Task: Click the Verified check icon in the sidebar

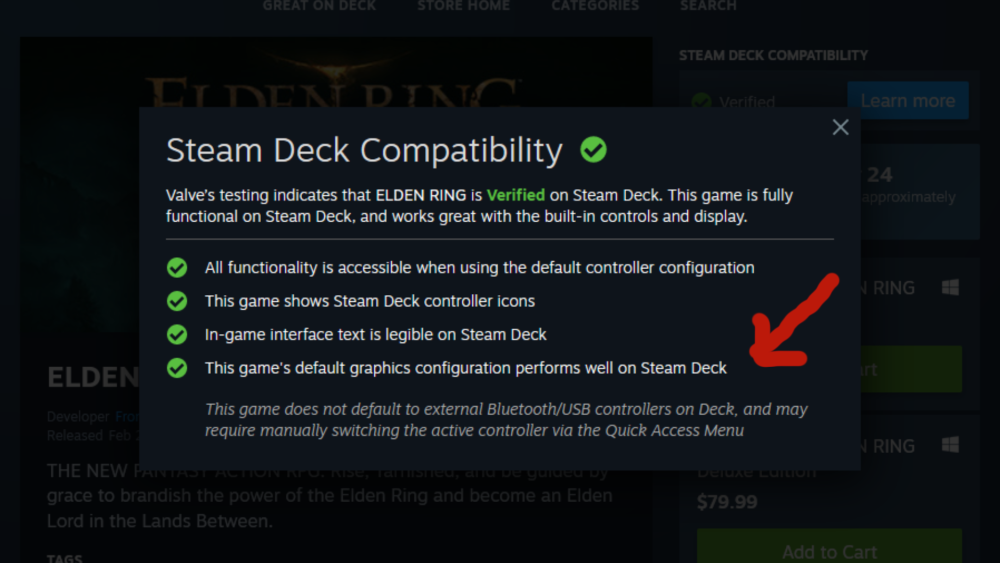Action: tap(701, 101)
